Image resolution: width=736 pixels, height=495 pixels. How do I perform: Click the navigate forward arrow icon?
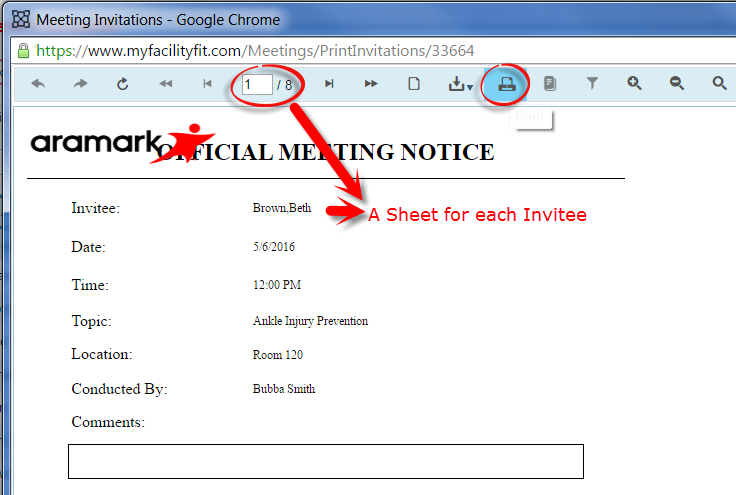click(x=80, y=84)
